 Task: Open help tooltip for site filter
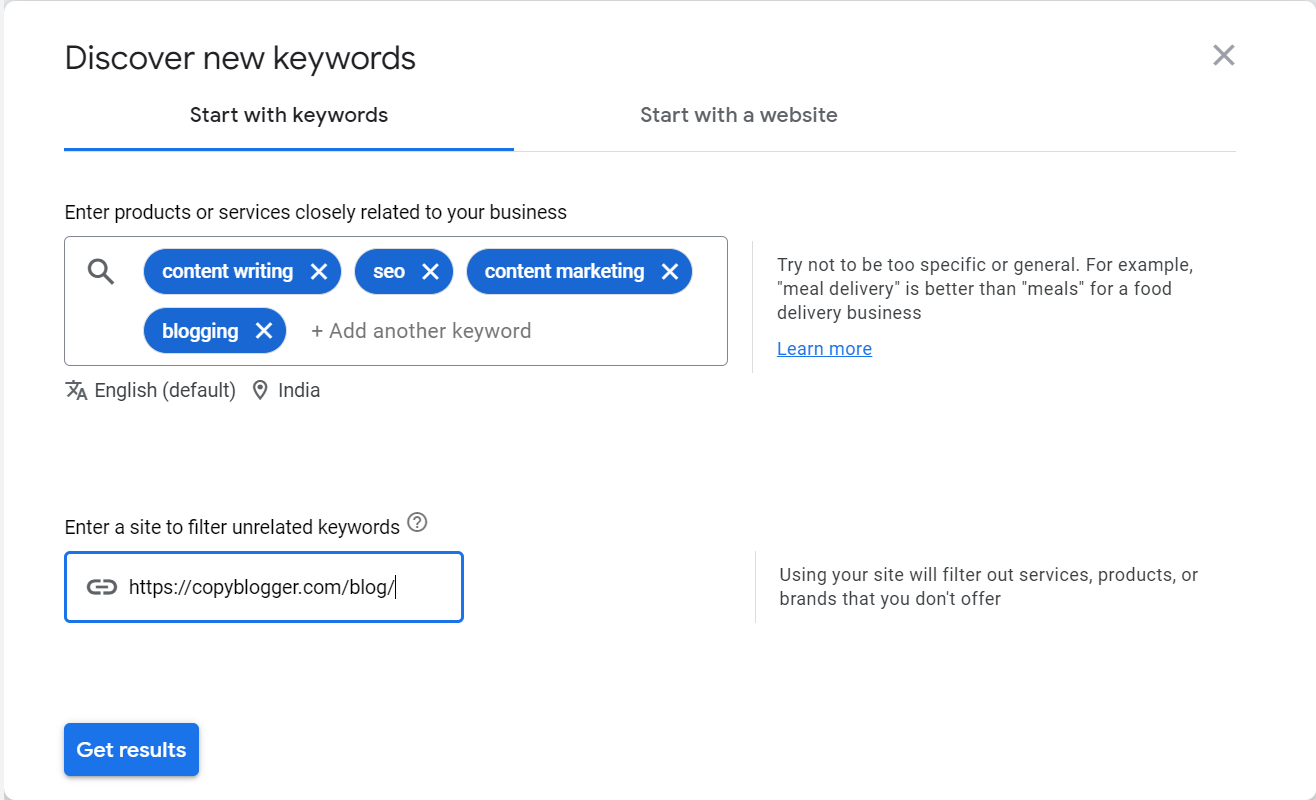point(418,522)
